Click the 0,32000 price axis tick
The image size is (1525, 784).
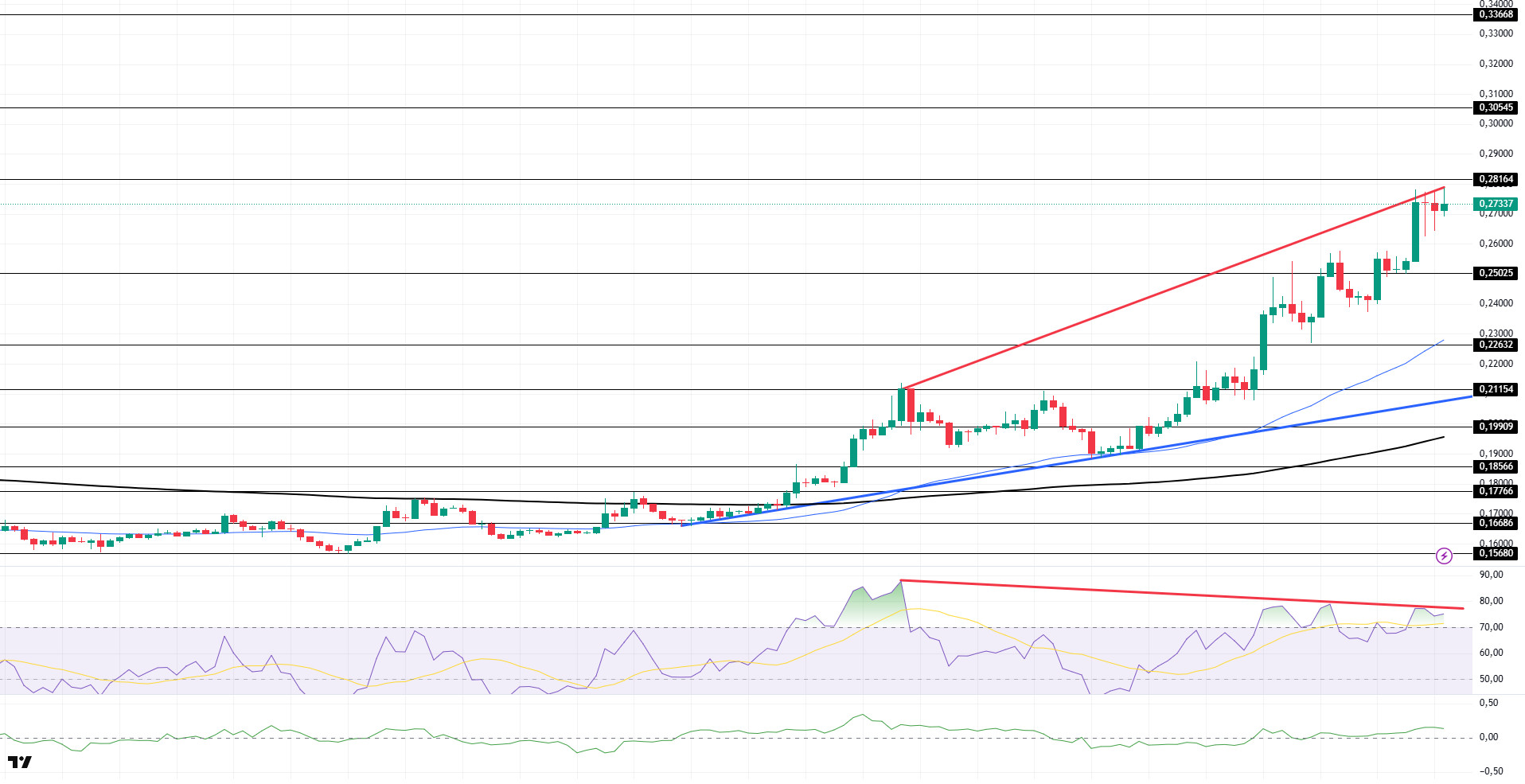click(x=1496, y=64)
